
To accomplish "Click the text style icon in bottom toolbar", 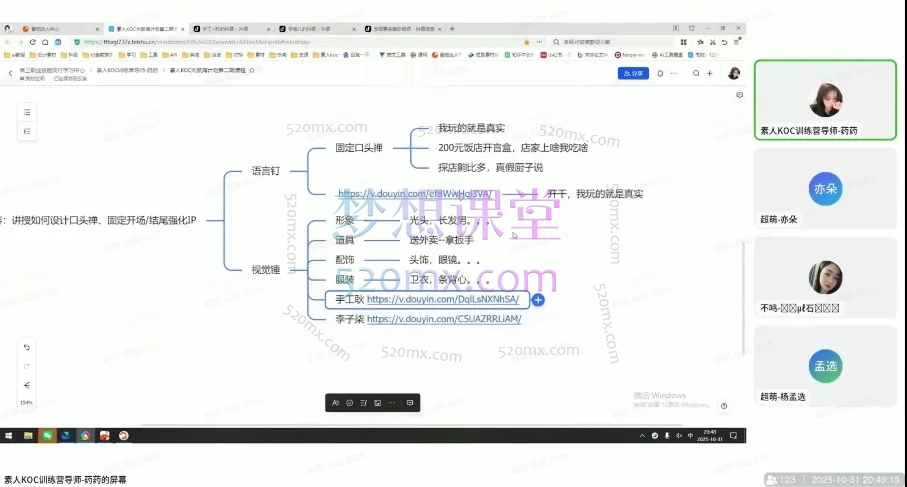I will (x=335, y=403).
